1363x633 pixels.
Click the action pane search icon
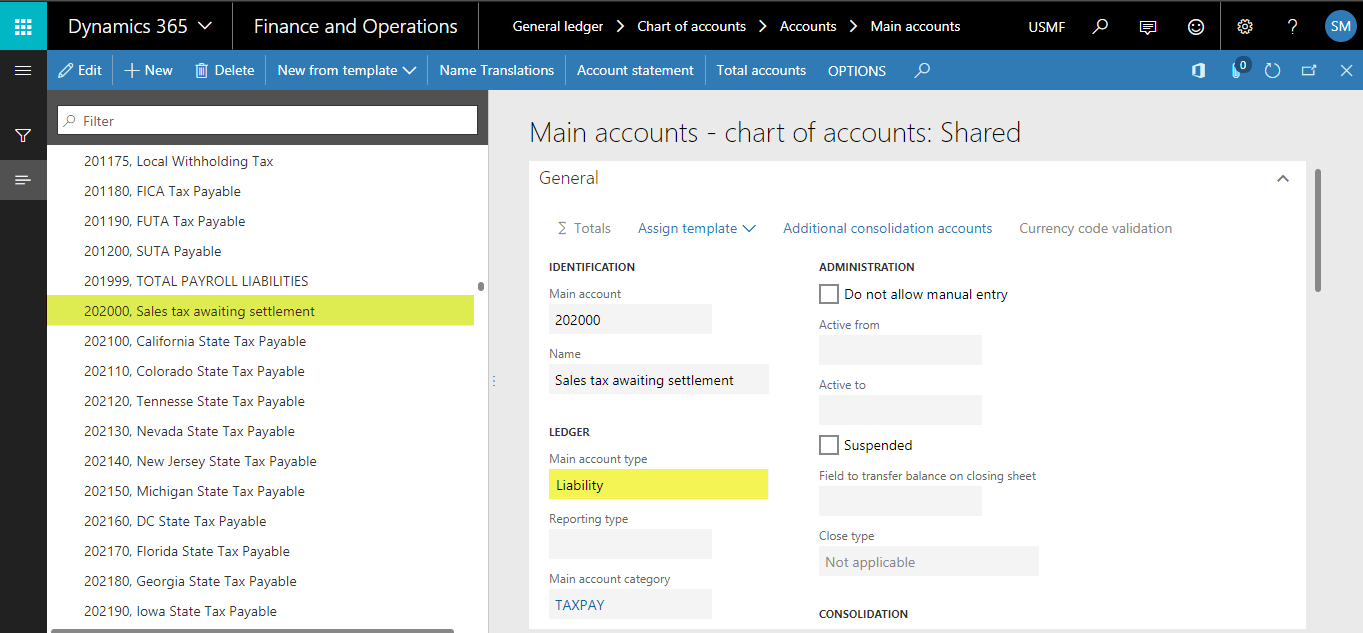click(x=923, y=70)
